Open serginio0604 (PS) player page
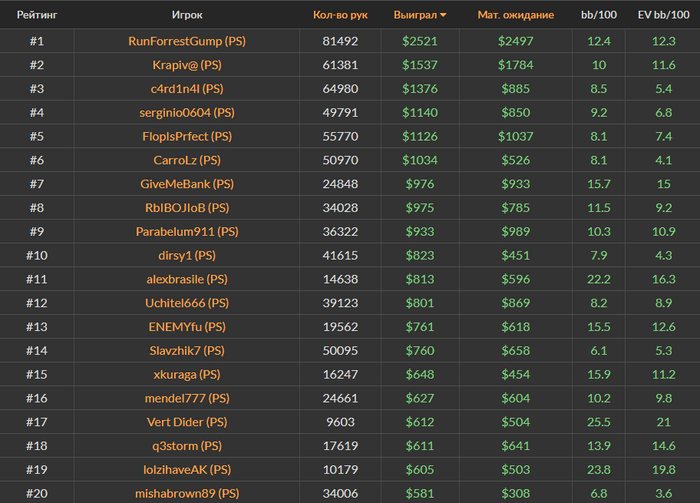 [x=187, y=113]
